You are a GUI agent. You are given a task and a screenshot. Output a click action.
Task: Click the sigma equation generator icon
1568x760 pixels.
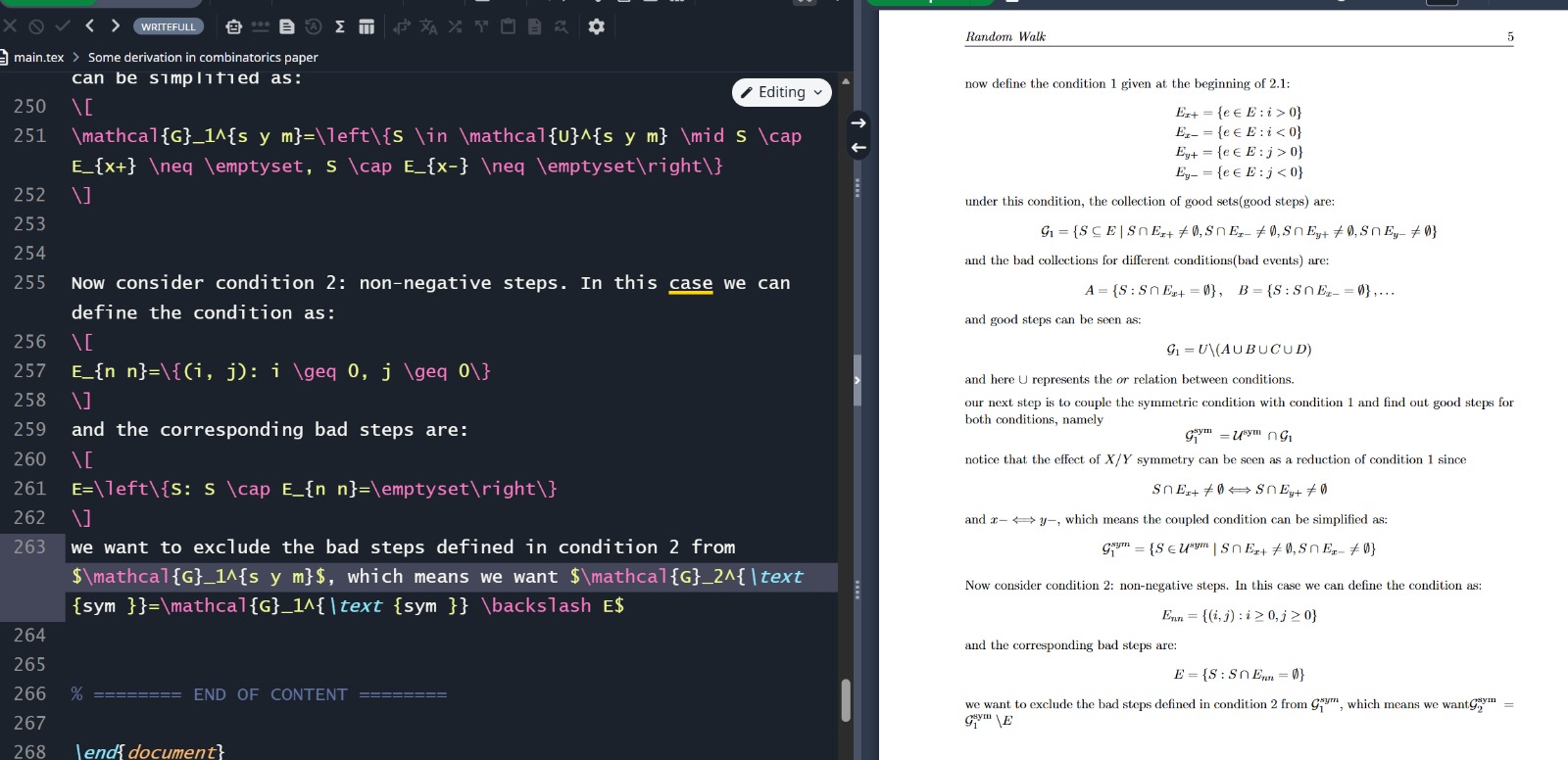click(x=340, y=26)
